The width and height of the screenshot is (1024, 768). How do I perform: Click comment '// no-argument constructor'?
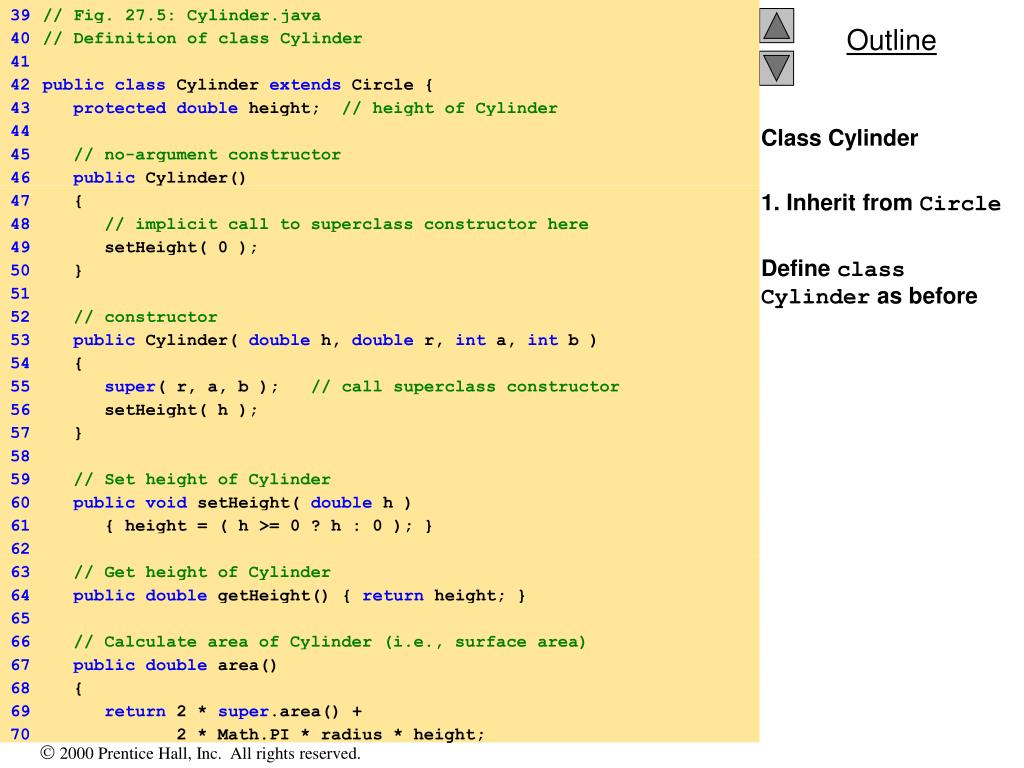click(x=207, y=155)
